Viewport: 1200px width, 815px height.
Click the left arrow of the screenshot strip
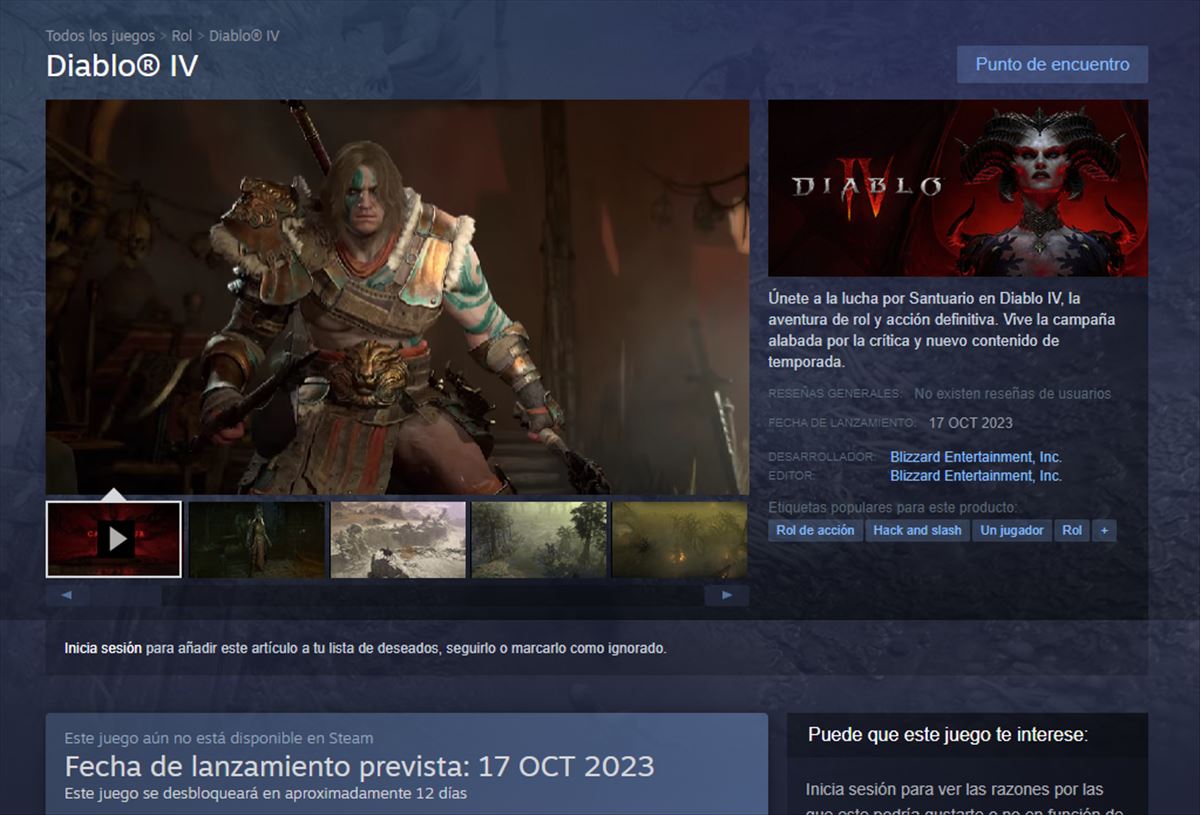67,595
